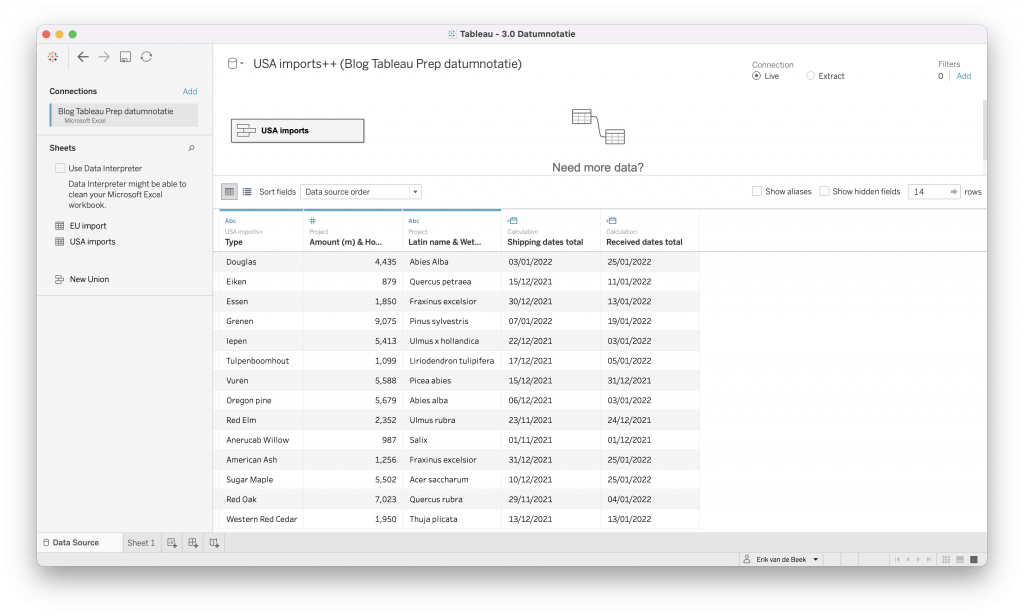
Task: Open the Sheet 1 tab
Action: (141, 543)
